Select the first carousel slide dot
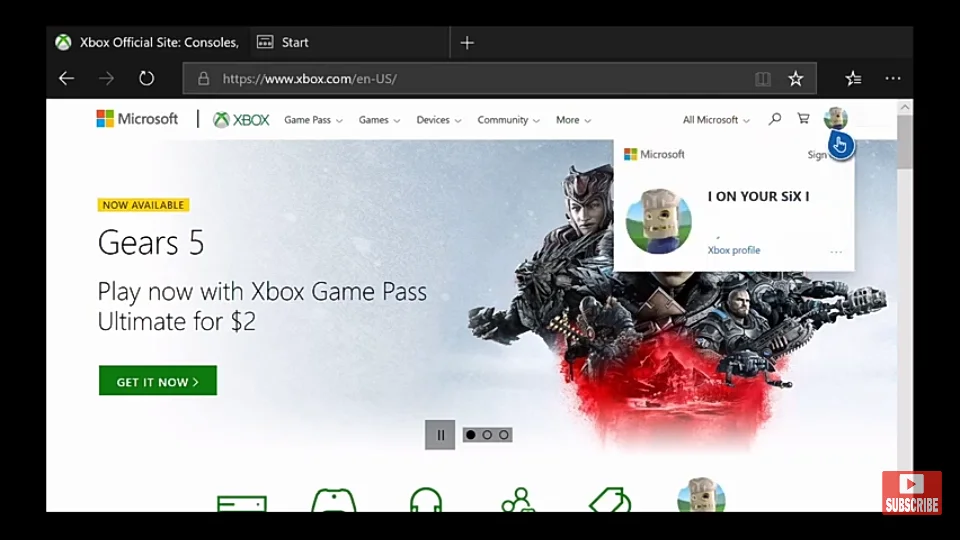This screenshot has width=960, height=540. tap(470, 435)
